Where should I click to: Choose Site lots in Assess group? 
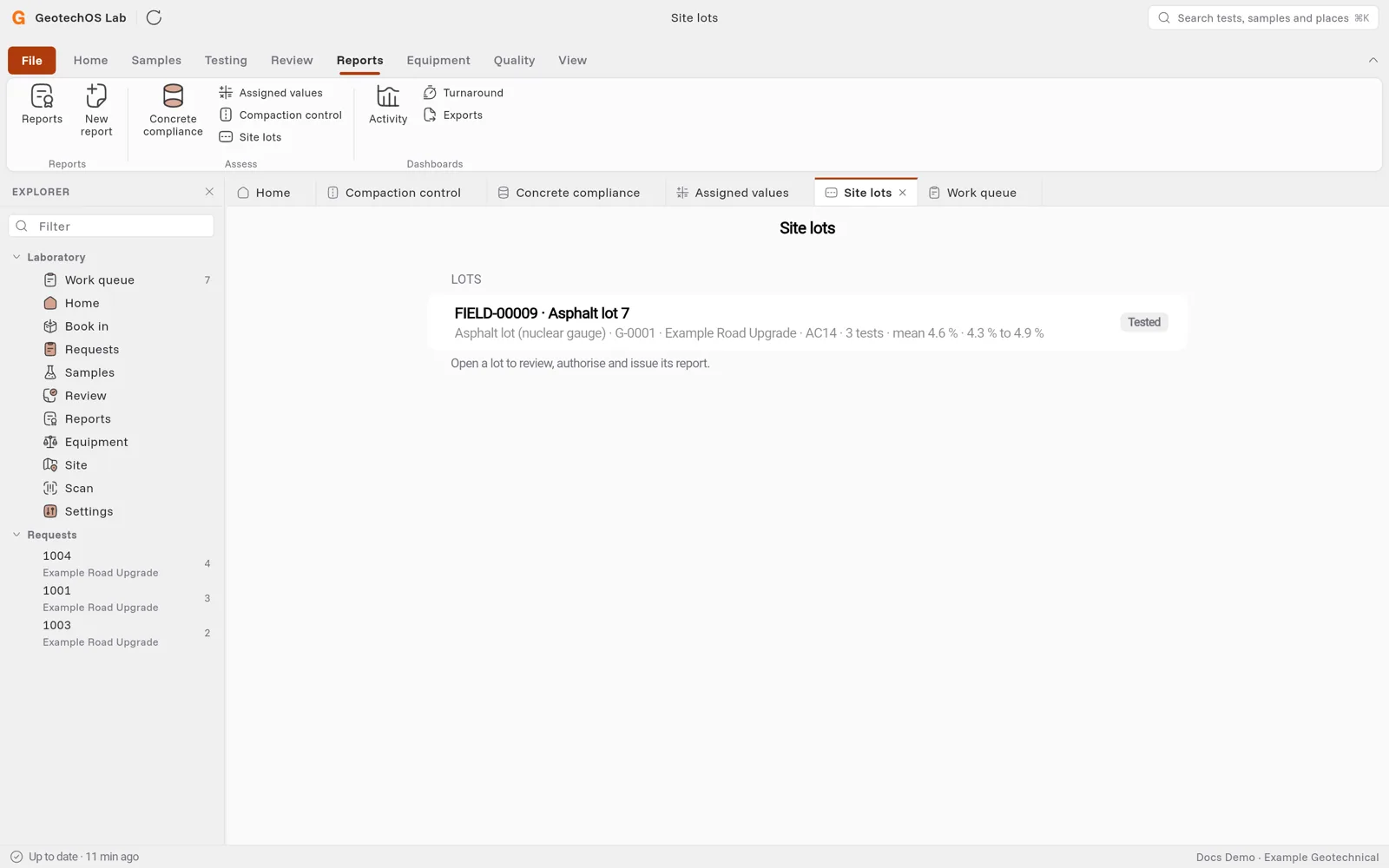pos(250,137)
